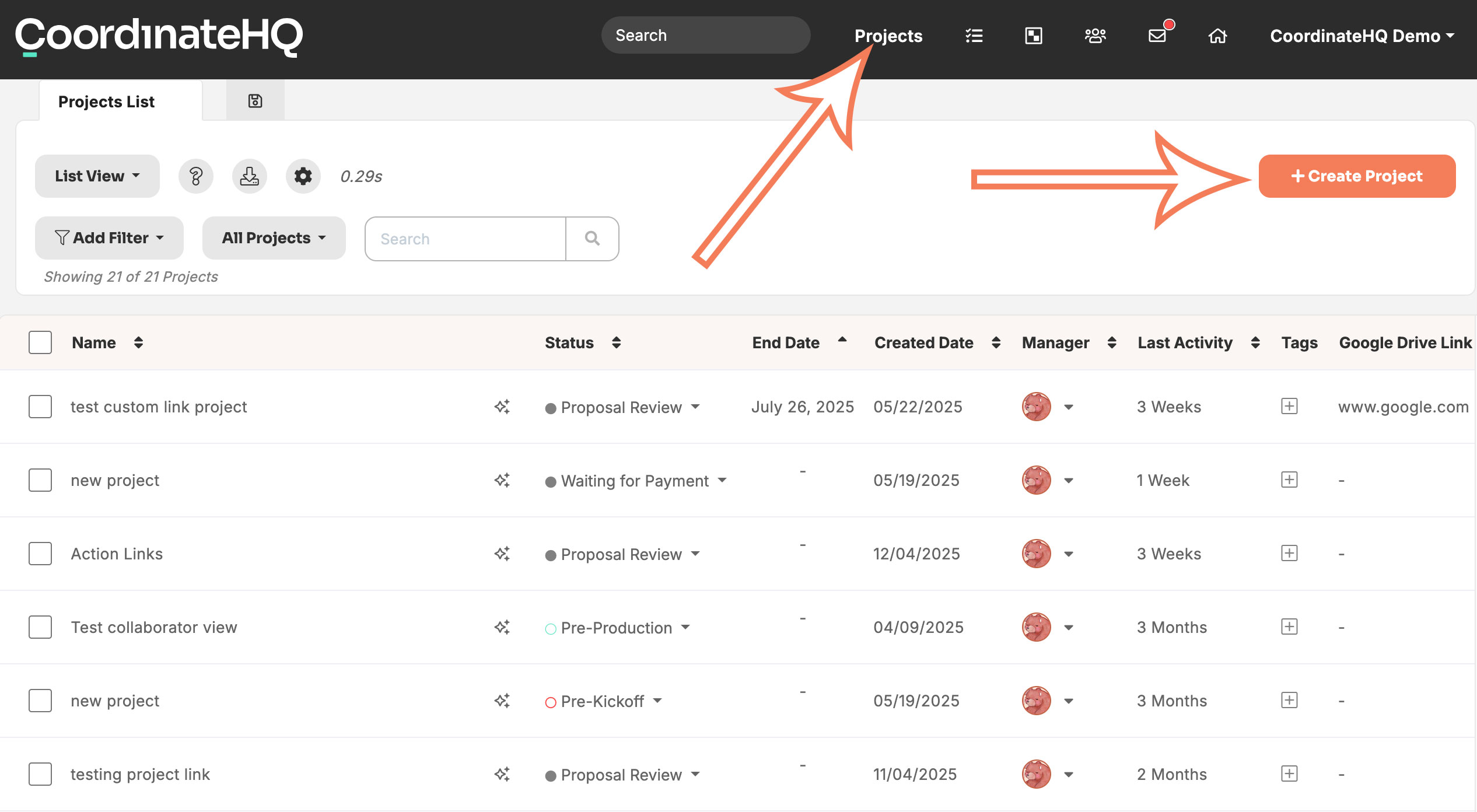The width and height of the screenshot is (1477, 812).
Task: Click the Google Drive Link column header
Action: (x=1405, y=342)
